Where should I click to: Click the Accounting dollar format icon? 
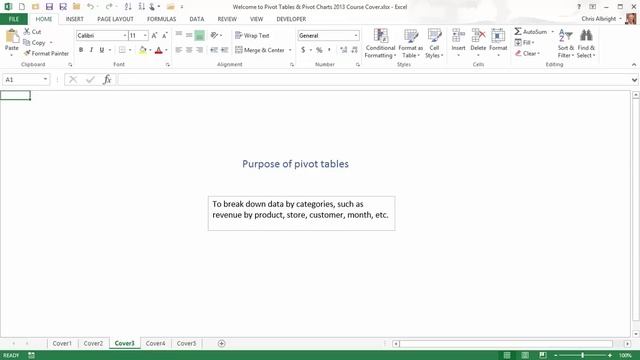303,50
